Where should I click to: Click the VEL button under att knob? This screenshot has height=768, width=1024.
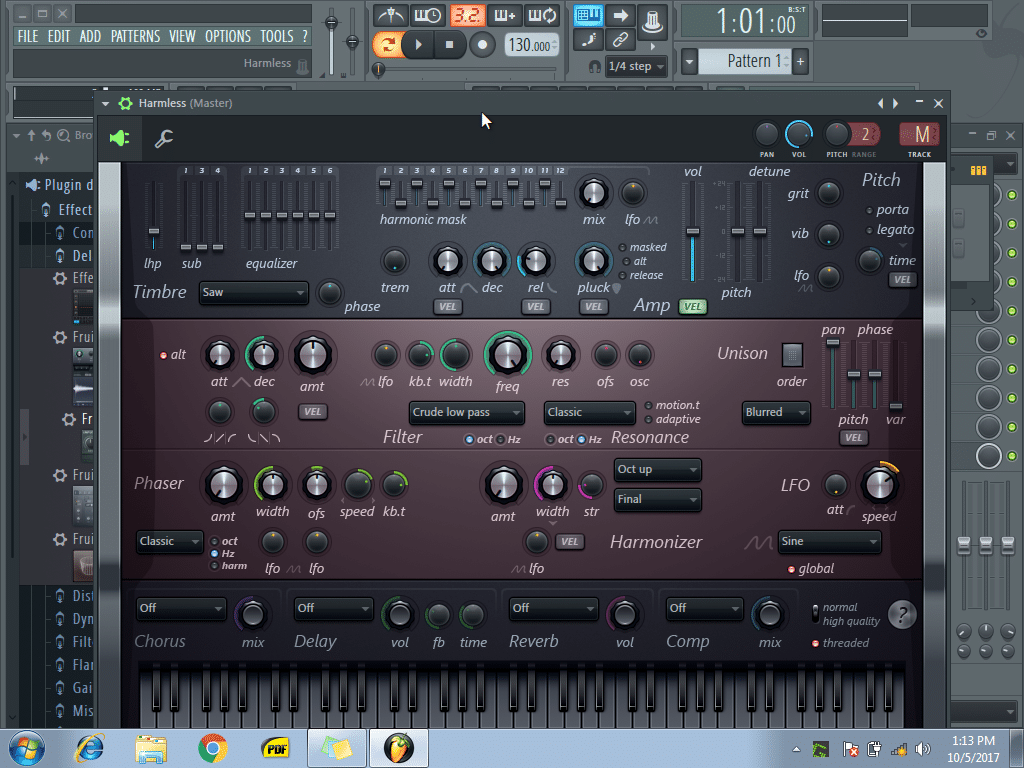[447, 306]
